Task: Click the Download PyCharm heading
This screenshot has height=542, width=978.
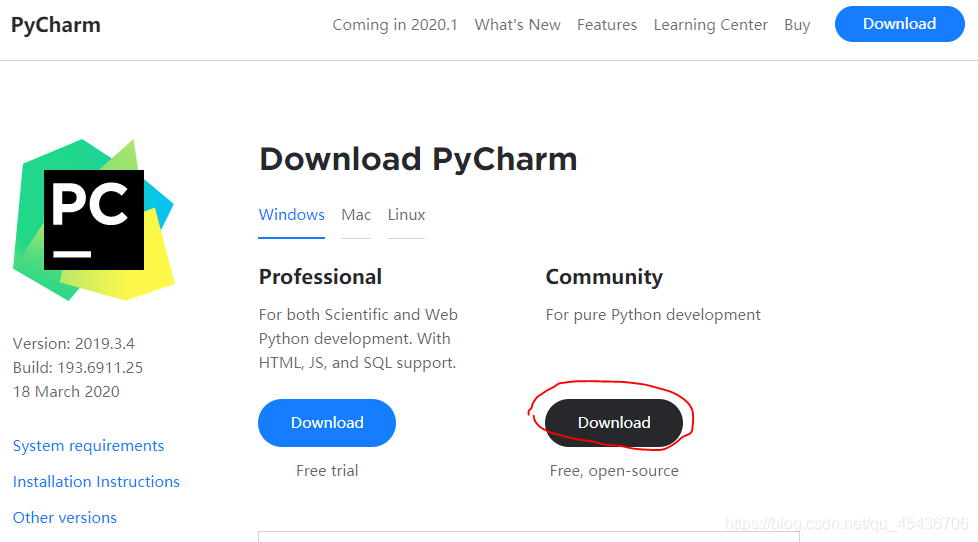Action: click(418, 159)
